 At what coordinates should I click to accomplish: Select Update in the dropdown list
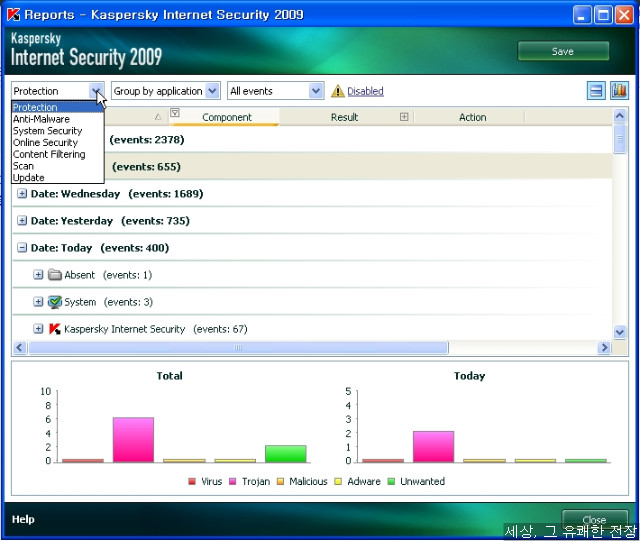tap(58, 178)
